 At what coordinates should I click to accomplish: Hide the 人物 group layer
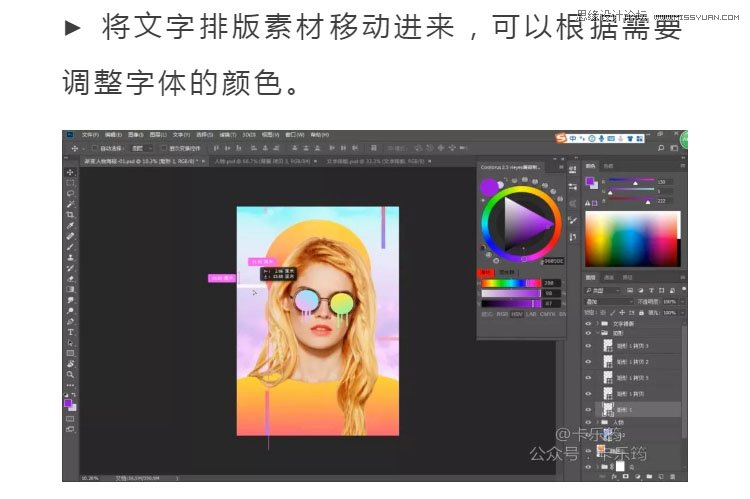pyautogui.click(x=588, y=423)
